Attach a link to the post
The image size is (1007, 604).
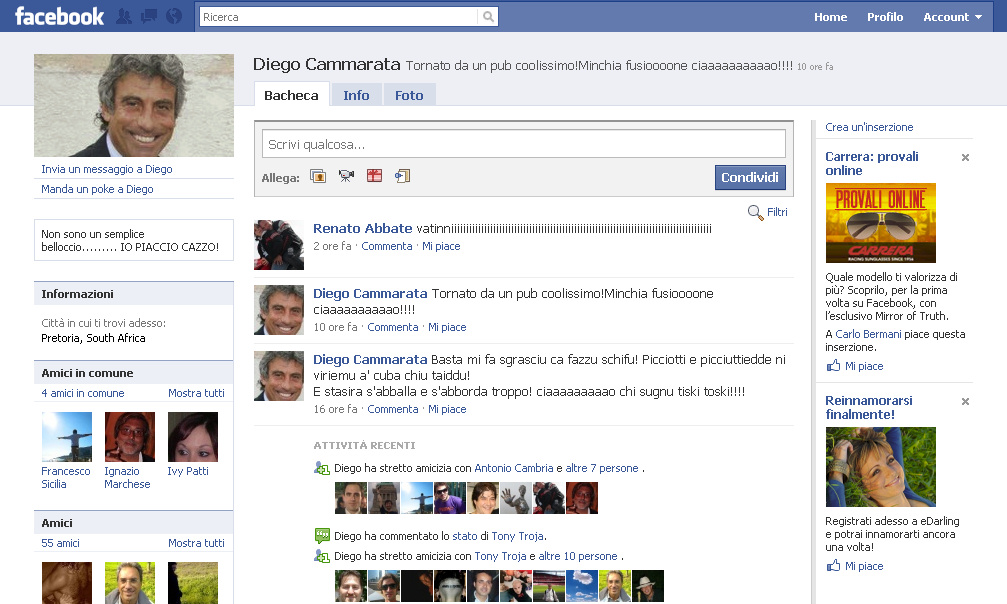(x=403, y=177)
